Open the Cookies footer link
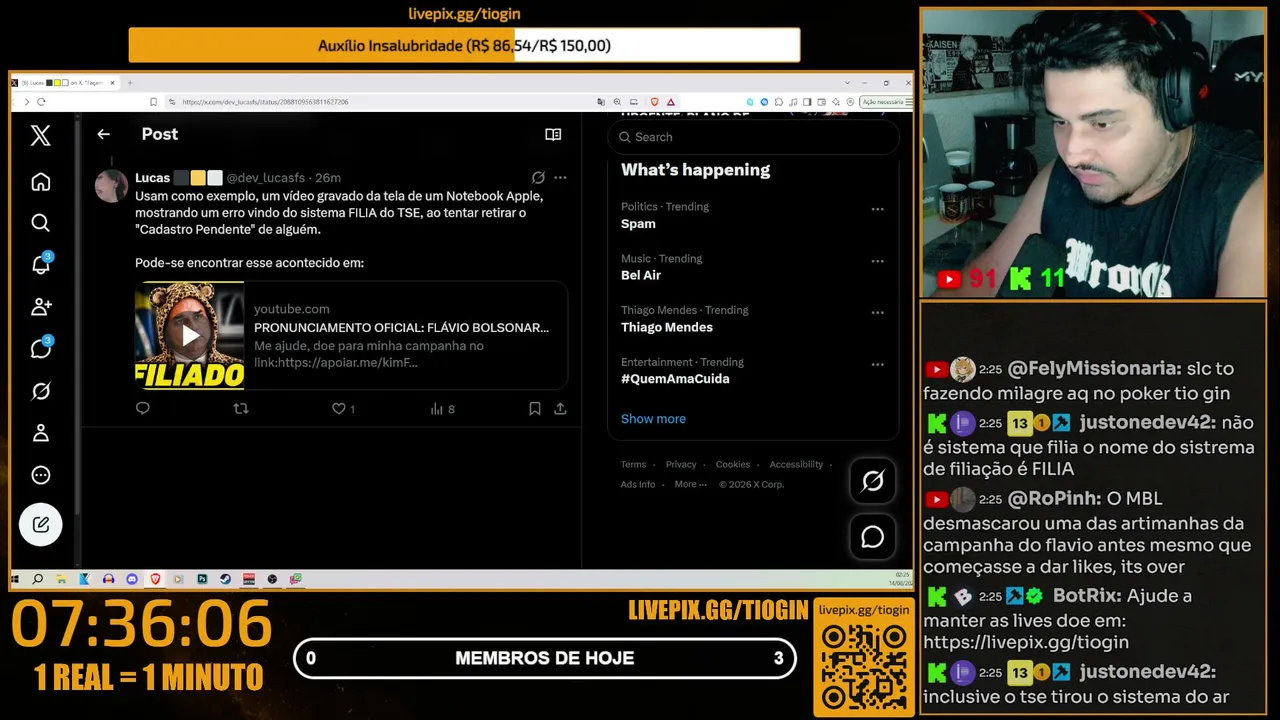 (732, 464)
